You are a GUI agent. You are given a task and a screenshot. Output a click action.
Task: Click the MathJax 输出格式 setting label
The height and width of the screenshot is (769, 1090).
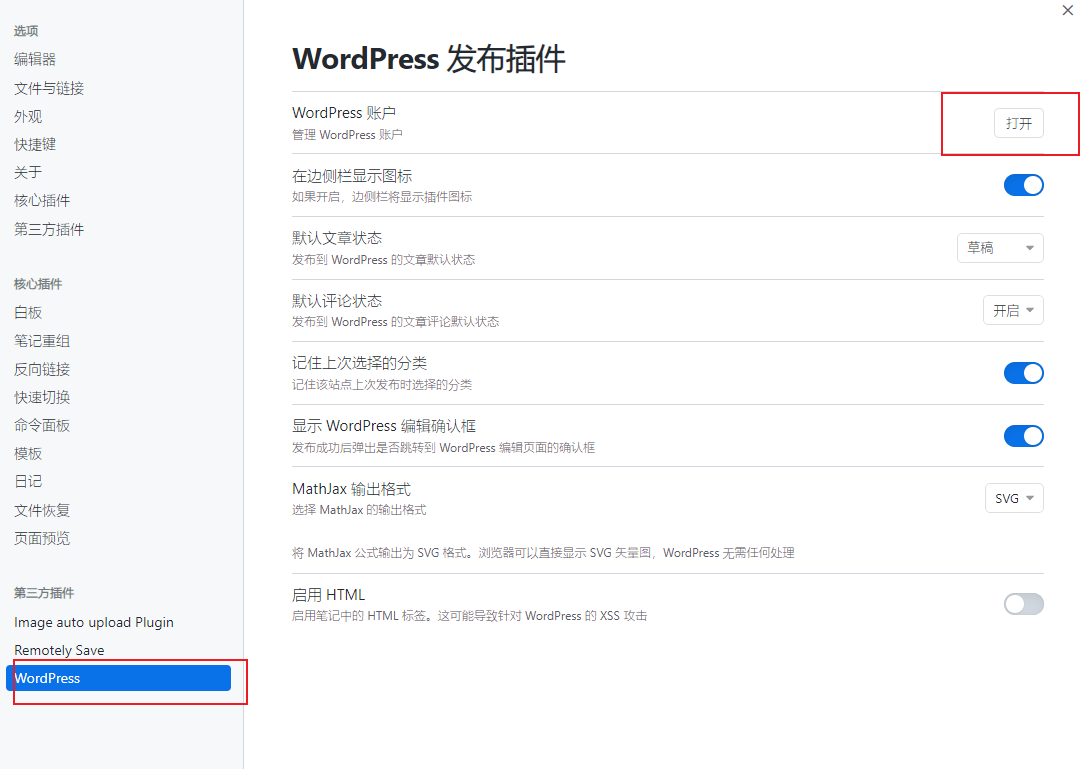(351, 489)
